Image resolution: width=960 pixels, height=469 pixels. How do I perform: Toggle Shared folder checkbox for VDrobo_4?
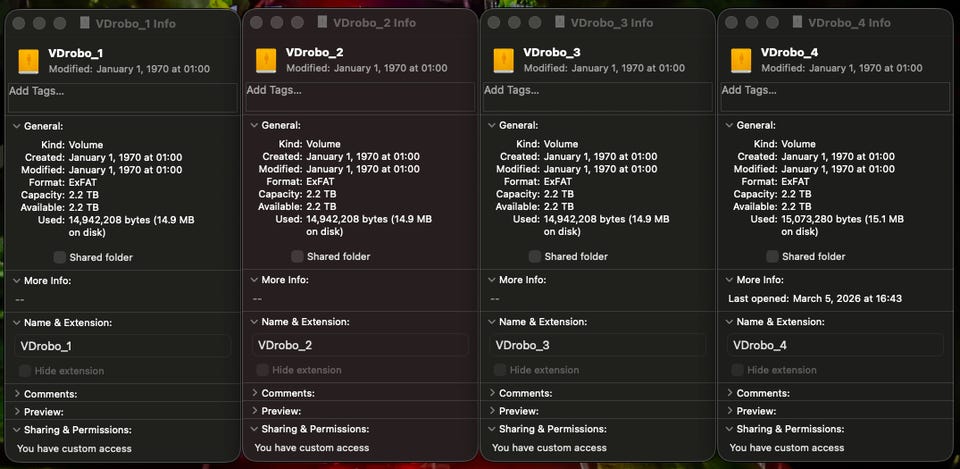772,257
